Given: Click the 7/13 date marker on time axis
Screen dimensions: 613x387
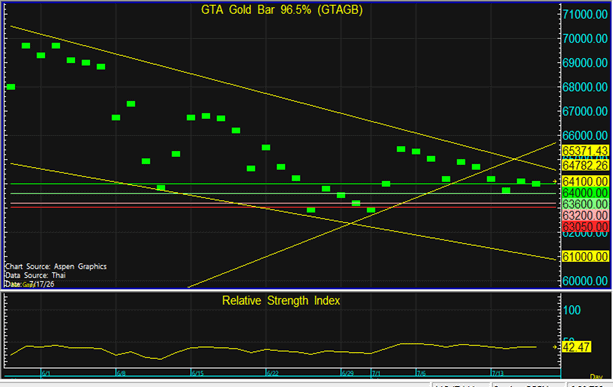Looking at the screenshot, I should tap(497, 373).
